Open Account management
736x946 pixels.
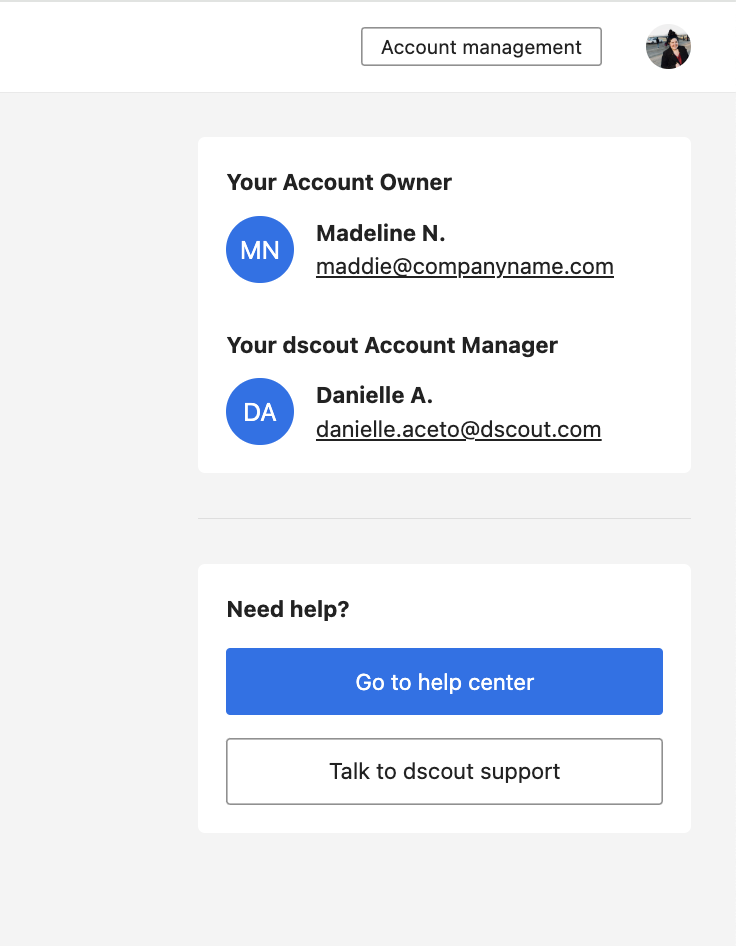pyautogui.click(x=481, y=46)
